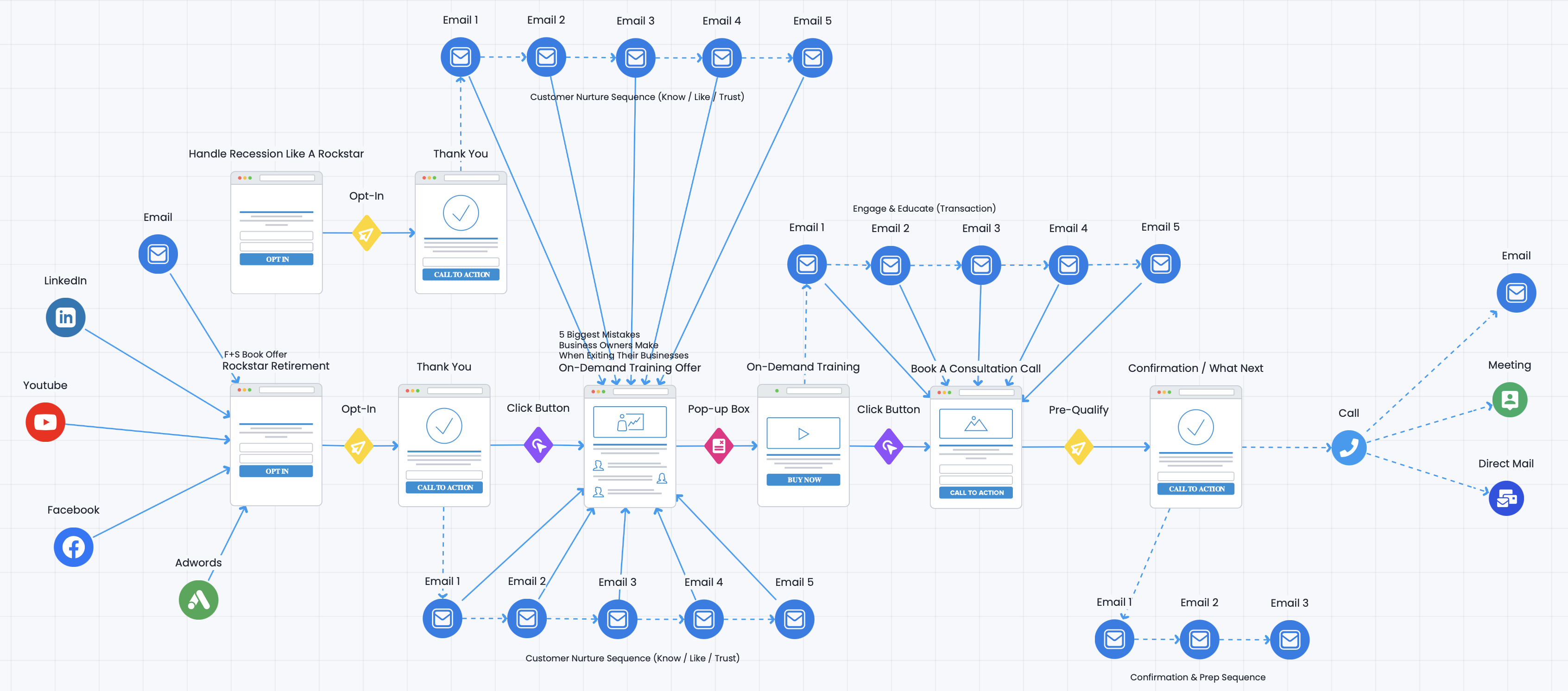Select Email 3 in Confirmation & Prep Sequence
This screenshot has height=691, width=1568.
1289,639
